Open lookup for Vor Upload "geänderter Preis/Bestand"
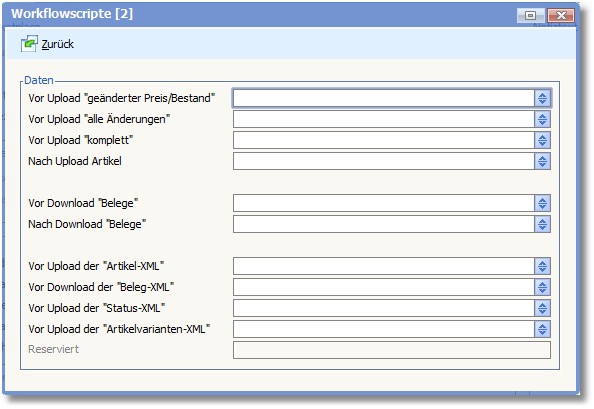This screenshot has height=409, width=594. pos(542,98)
